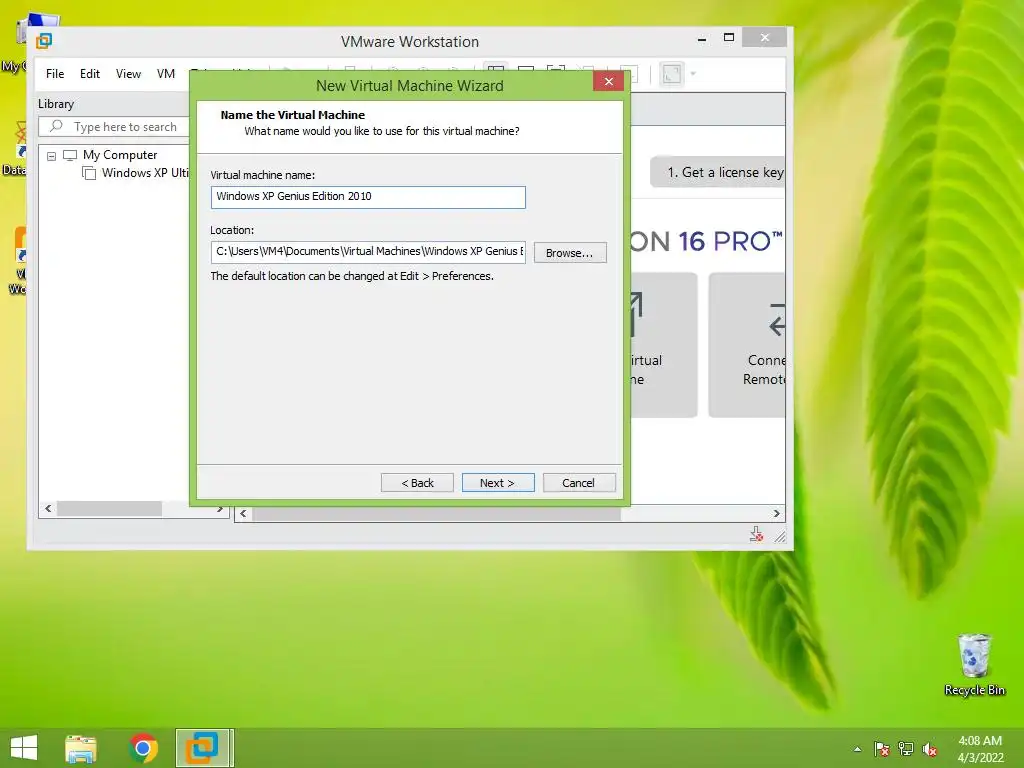Open the Edit menu
1024x768 pixels.
(89, 74)
